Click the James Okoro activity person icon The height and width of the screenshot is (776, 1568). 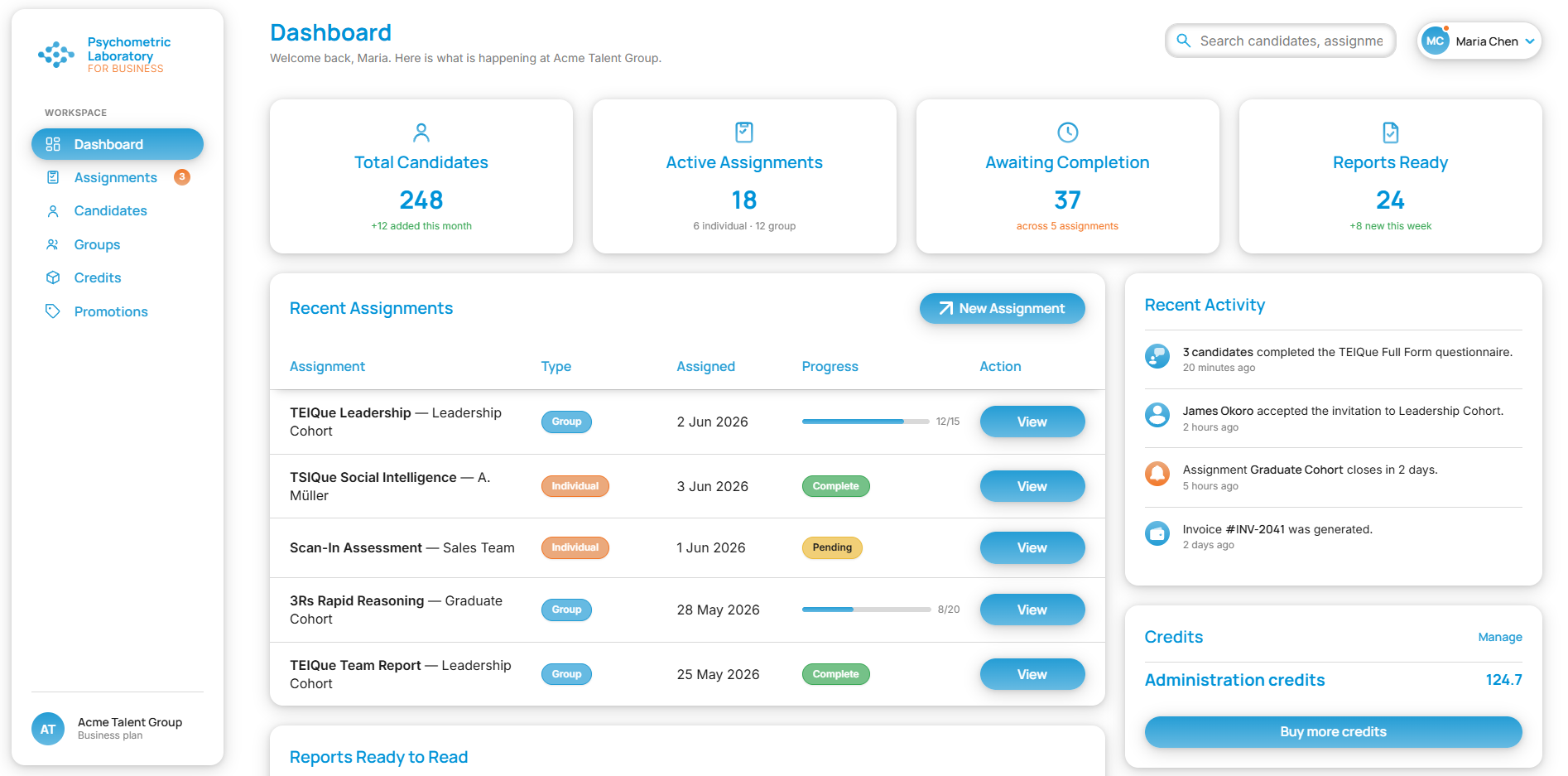1157,415
